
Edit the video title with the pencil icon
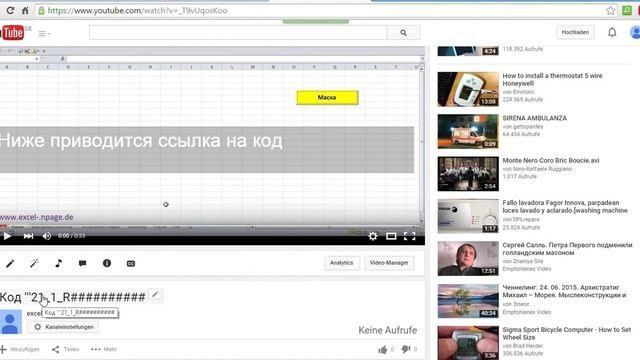(155, 295)
